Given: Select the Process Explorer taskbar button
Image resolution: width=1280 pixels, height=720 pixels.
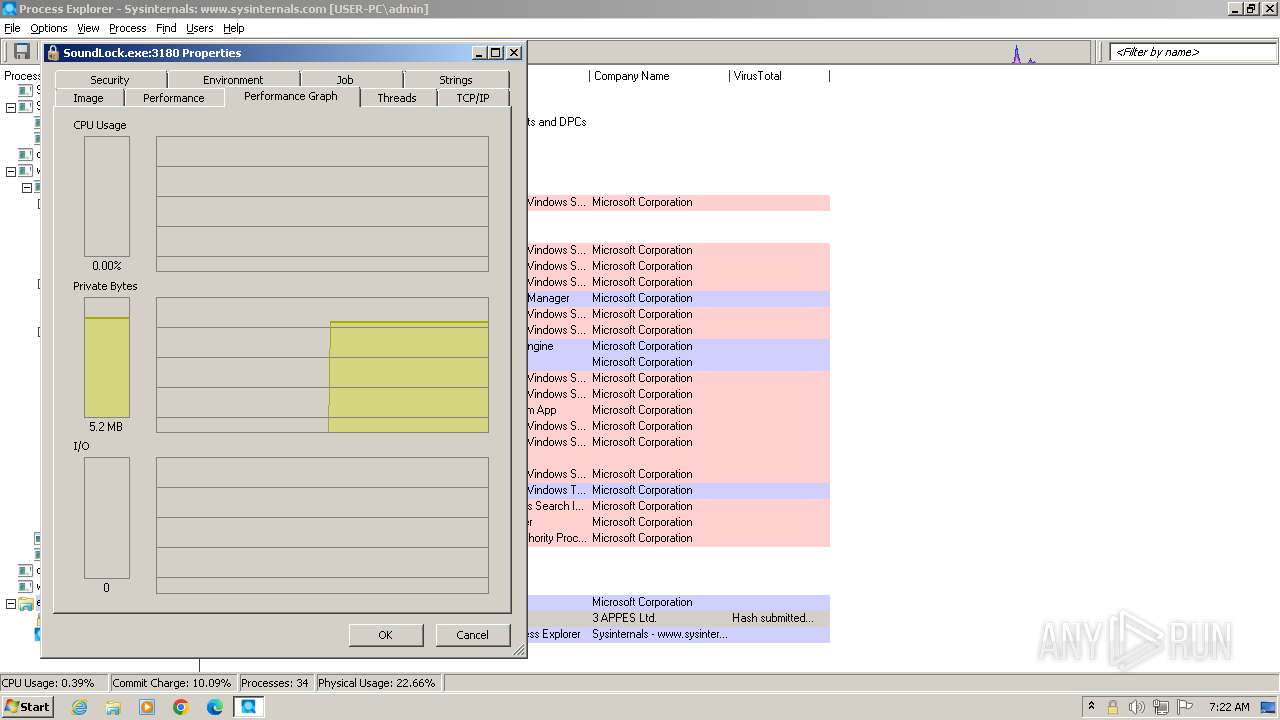Looking at the screenshot, I should click(x=248, y=707).
